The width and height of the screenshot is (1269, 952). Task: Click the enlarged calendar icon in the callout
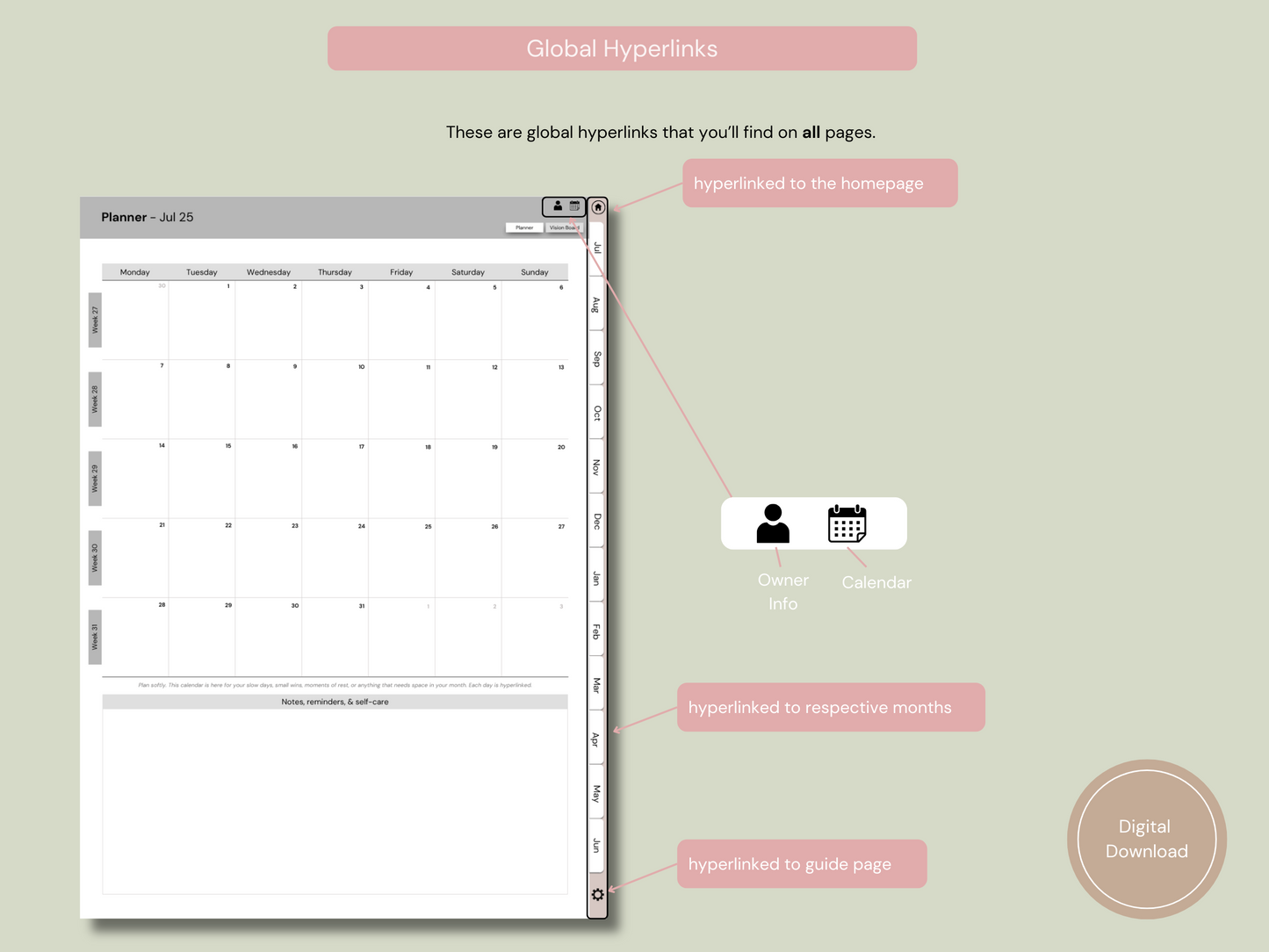click(x=847, y=523)
